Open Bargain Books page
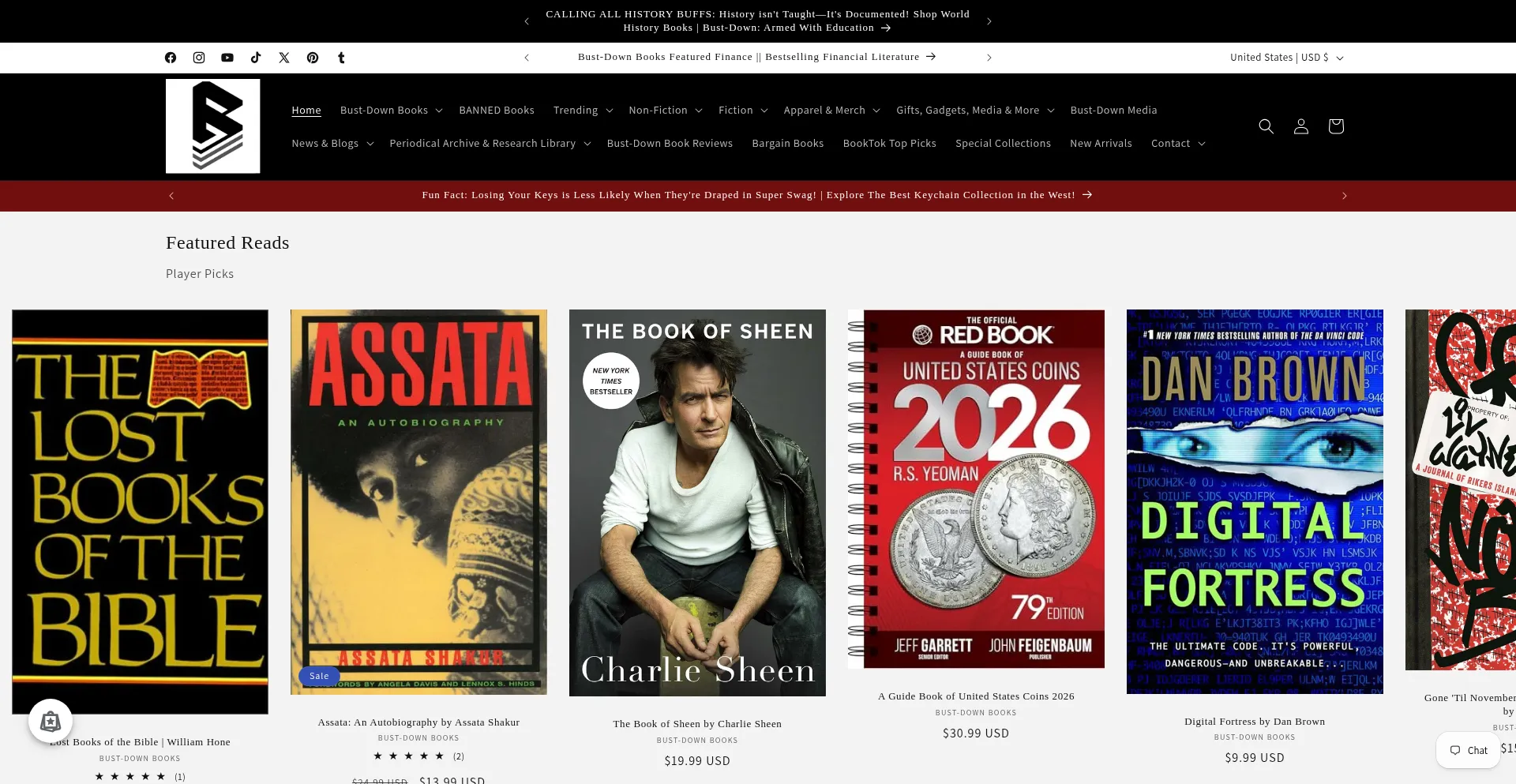The height and width of the screenshot is (784, 1516). tap(788, 144)
